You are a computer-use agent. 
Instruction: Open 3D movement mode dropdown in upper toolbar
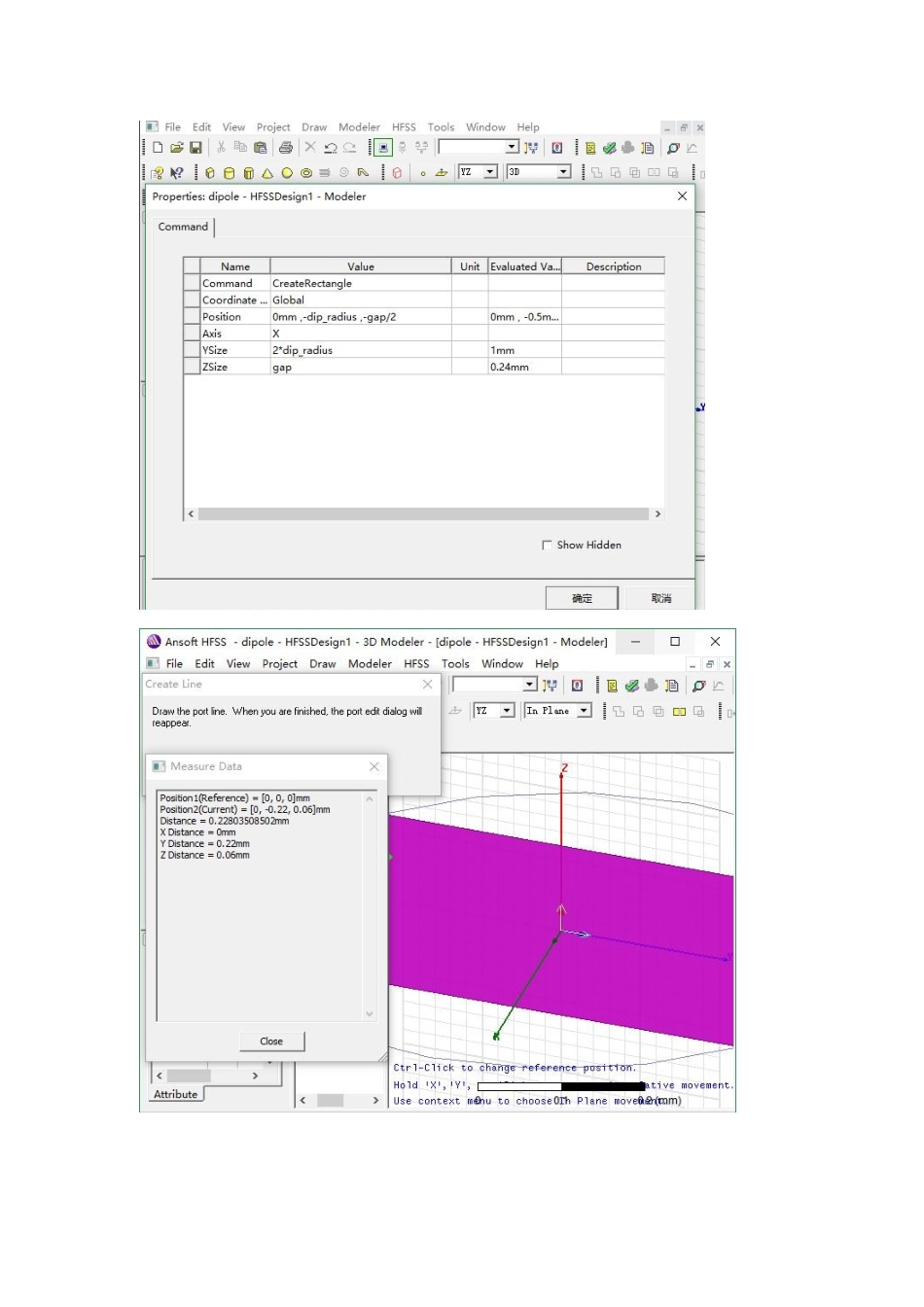tap(563, 172)
